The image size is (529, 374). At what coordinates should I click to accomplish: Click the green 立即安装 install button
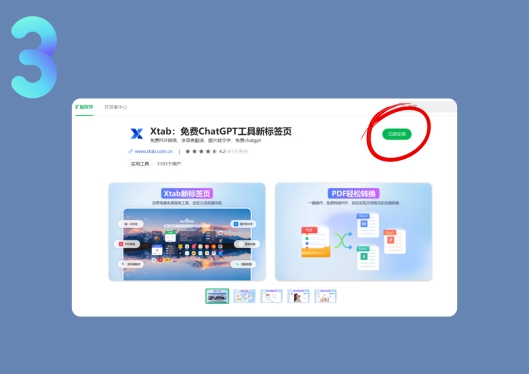coord(396,134)
